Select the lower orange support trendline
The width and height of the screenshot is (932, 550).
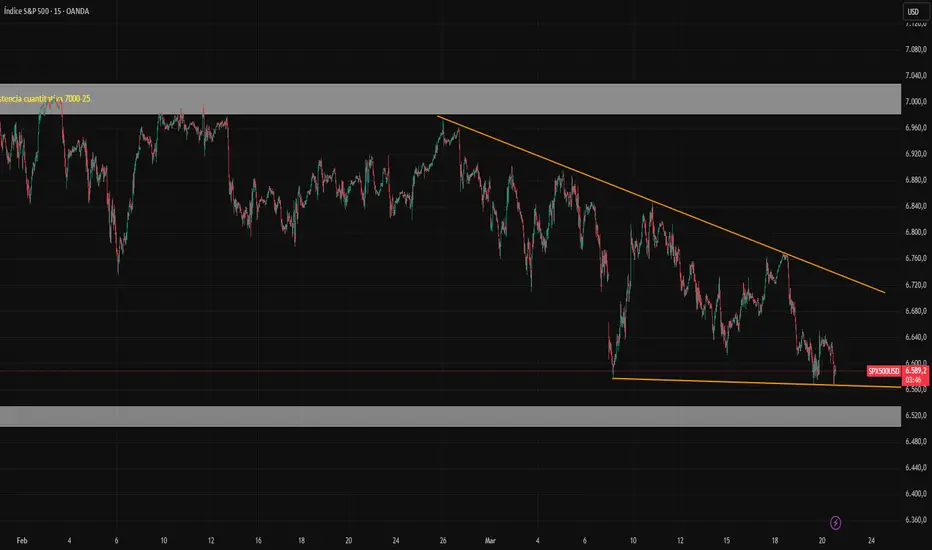(x=756, y=383)
